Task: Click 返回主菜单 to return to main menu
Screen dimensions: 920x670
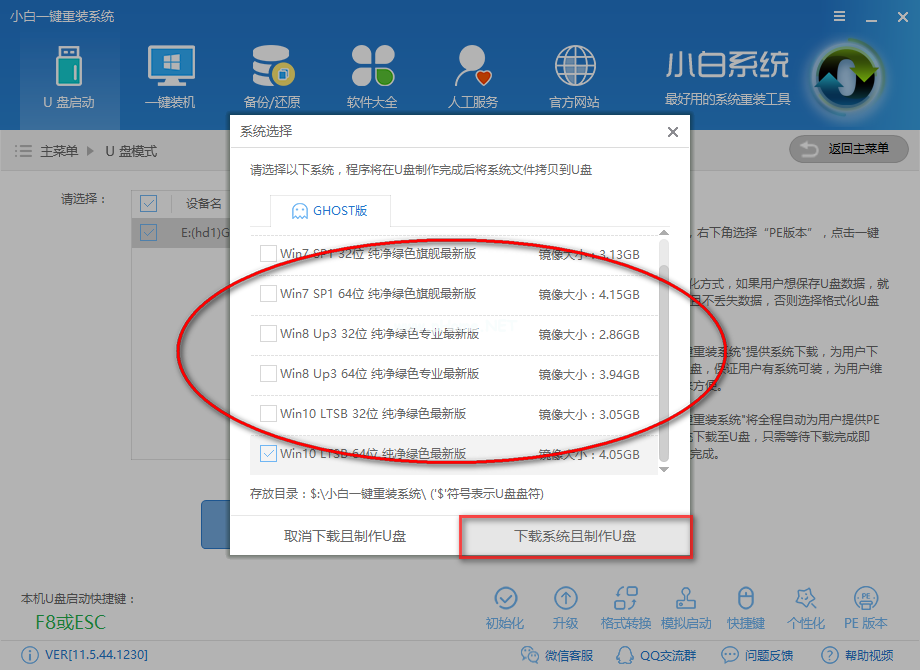Action: tap(848, 149)
